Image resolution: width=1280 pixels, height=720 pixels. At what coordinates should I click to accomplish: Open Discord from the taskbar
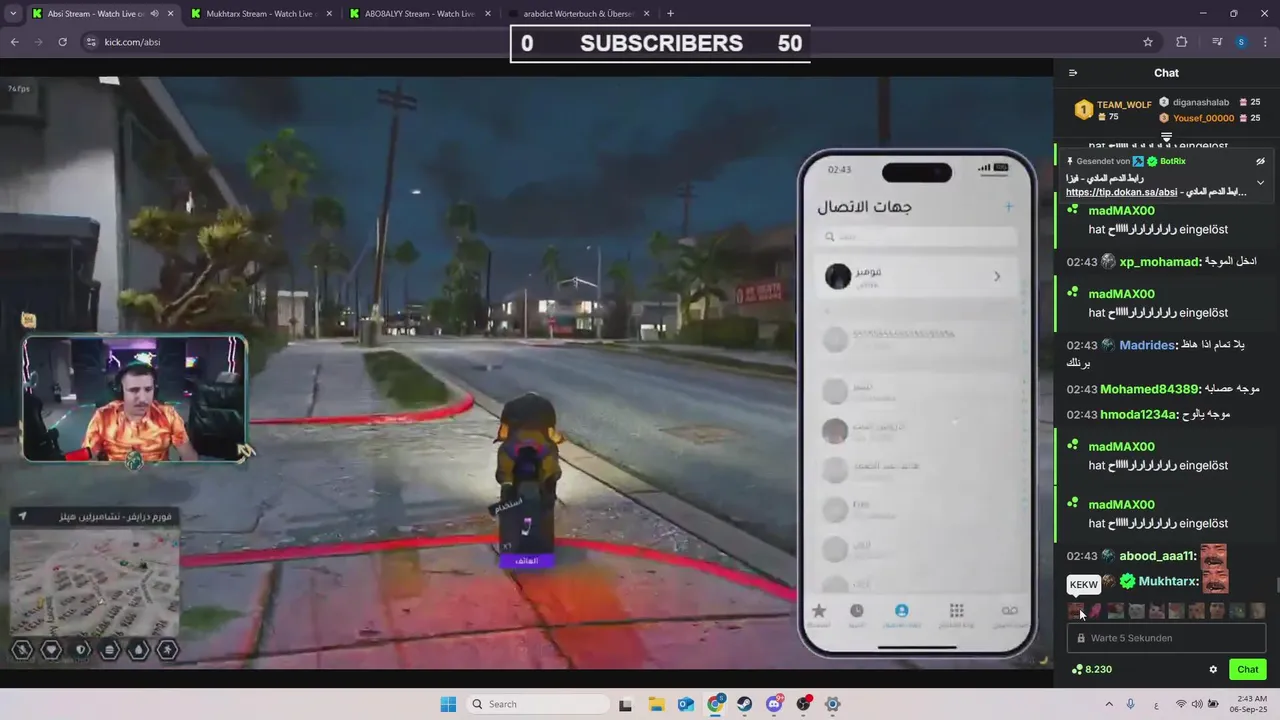pyautogui.click(x=775, y=704)
